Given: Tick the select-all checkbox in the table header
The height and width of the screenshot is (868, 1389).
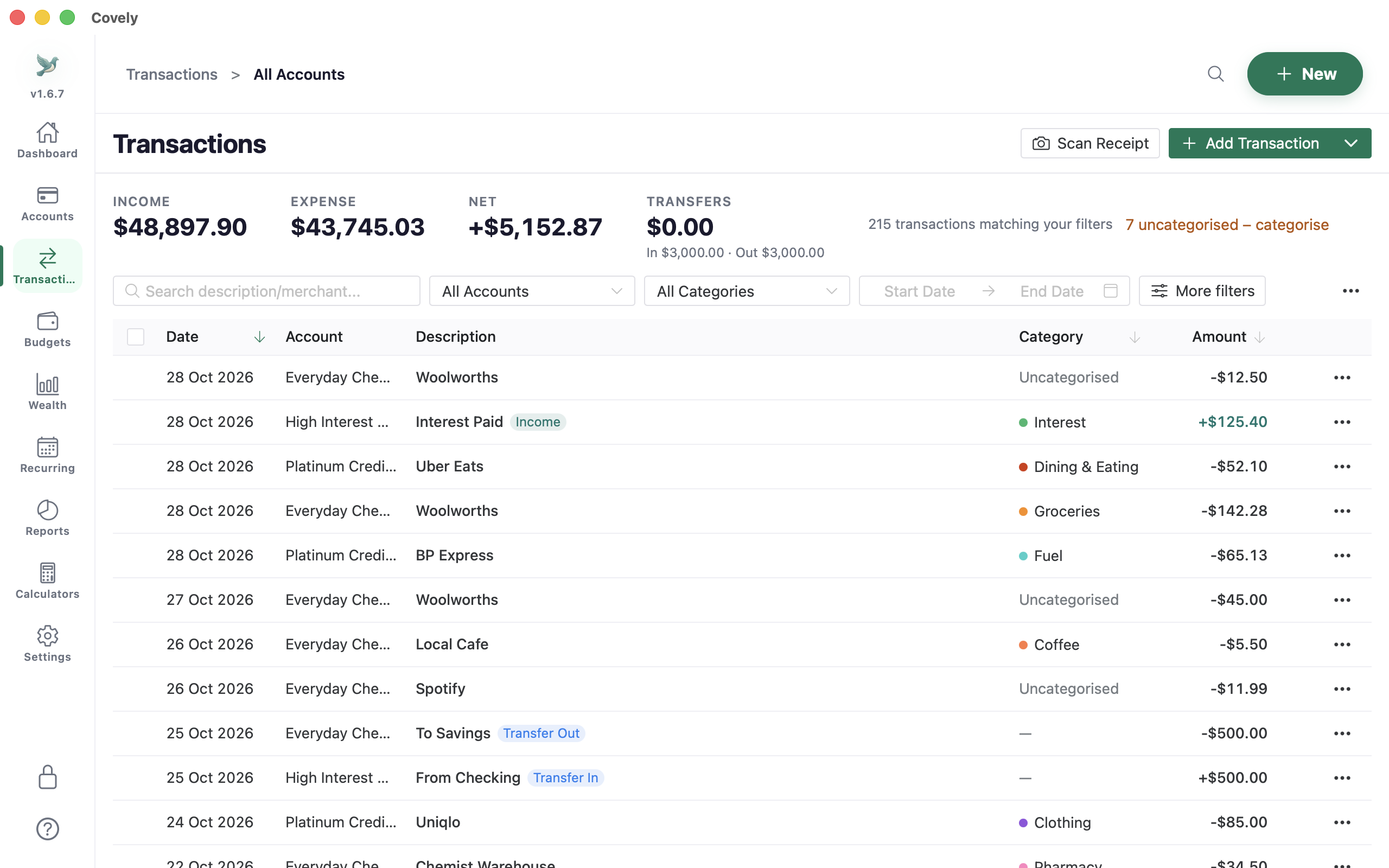Looking at the screenshot, I should [136, 337].
